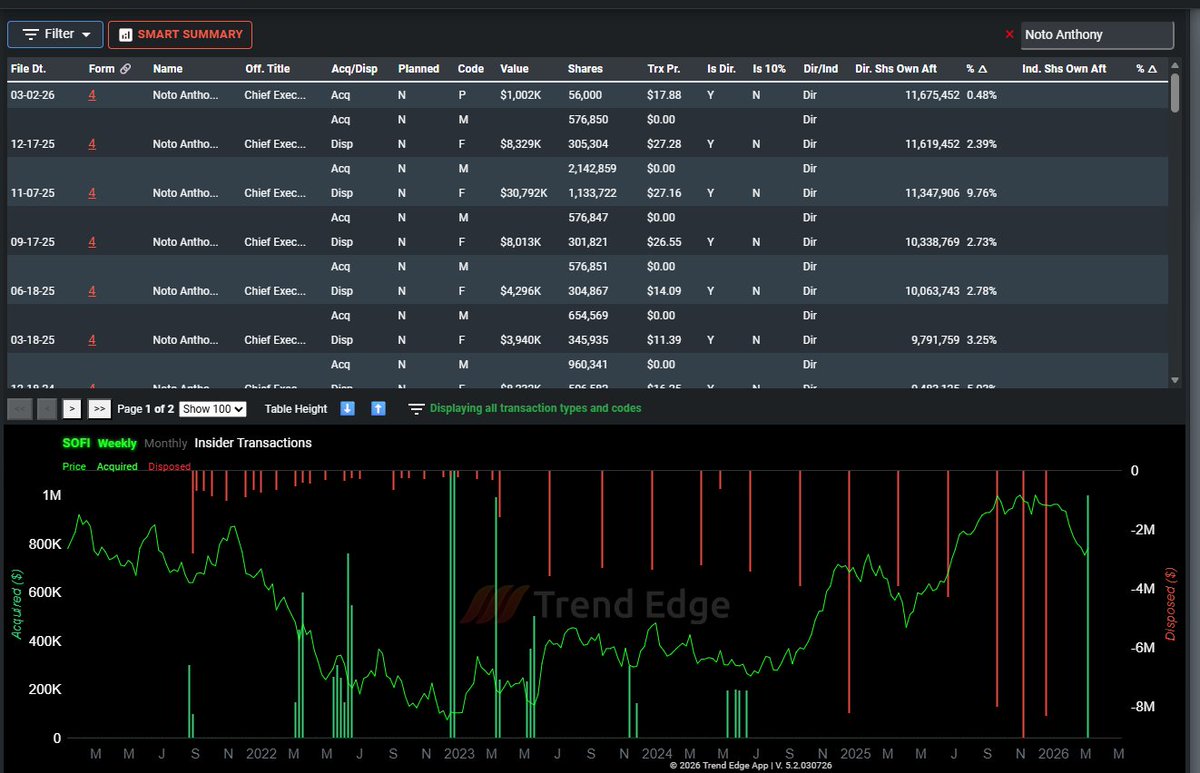The image size is (1200, 773).
Task: Click Displaying all transaction types and codes
Action: click(536, 408)
